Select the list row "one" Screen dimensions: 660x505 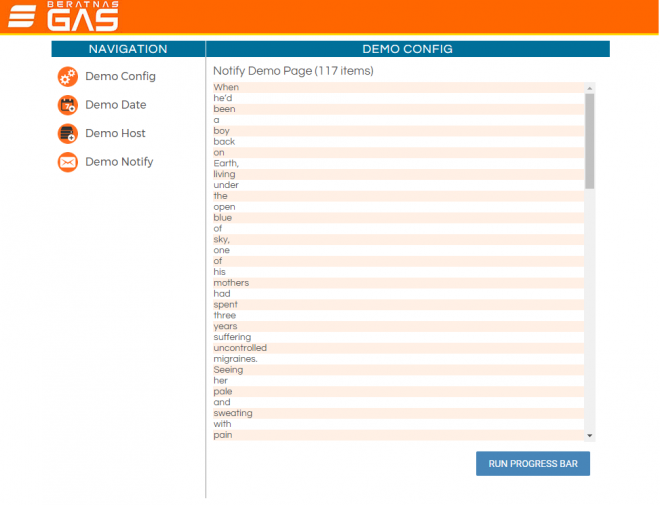399,250
